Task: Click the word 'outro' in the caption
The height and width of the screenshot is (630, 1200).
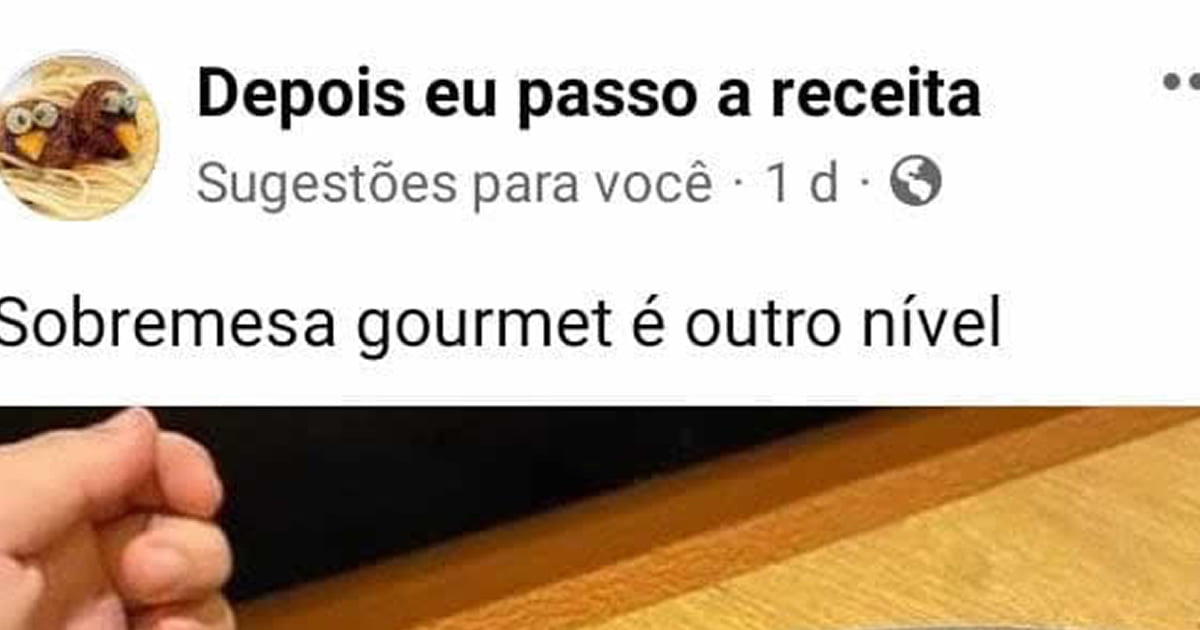Action: [757, 324]
